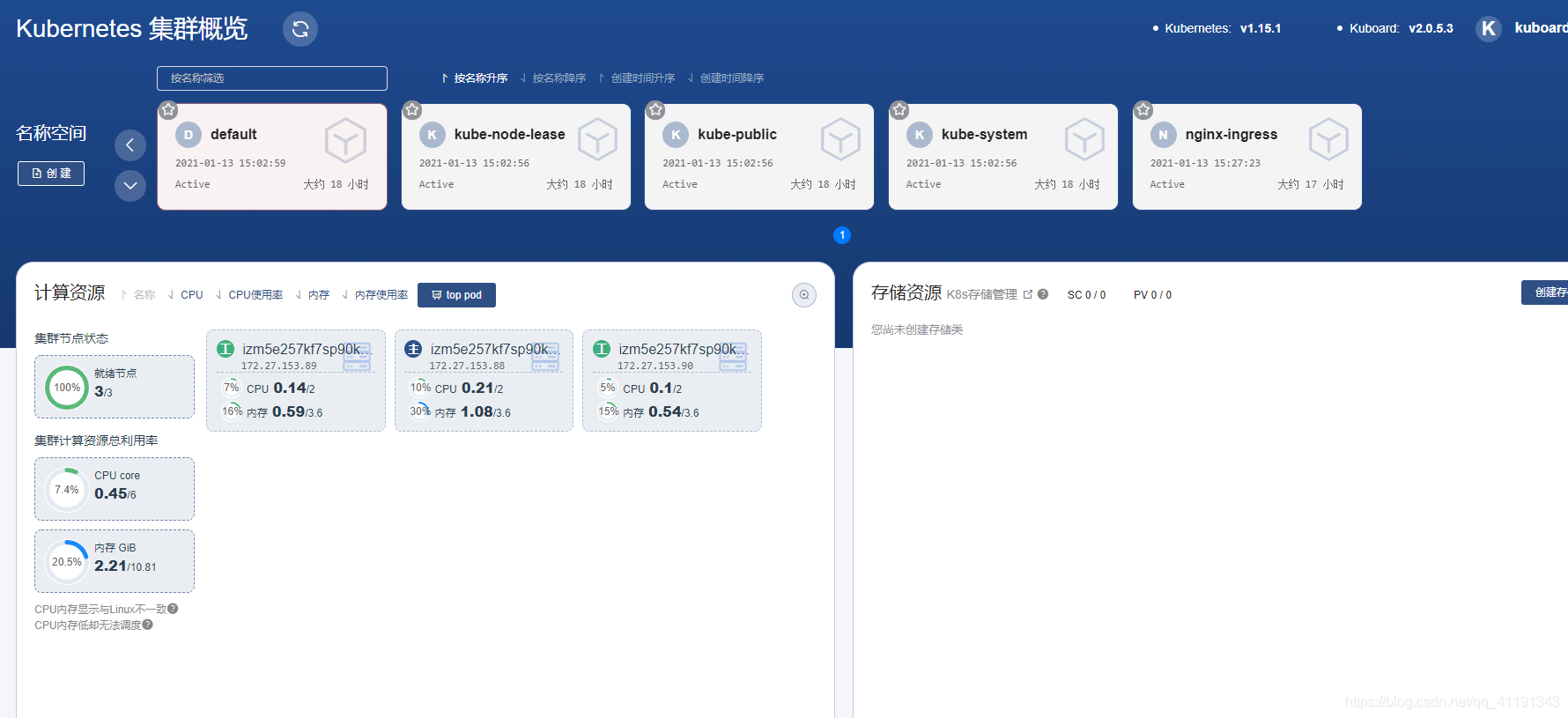The height and width of the screenshot is (718, 1568).
Task: Click 7% CPU gauge of node 172.27.153.89
Action: point(231,388)
